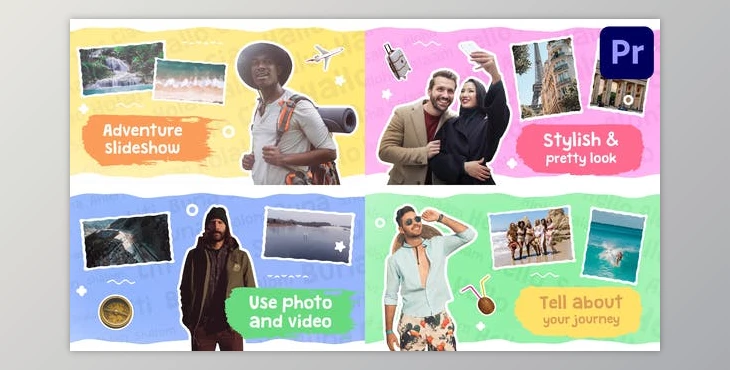Click the suitcase sticker icon

coord(397,61)
